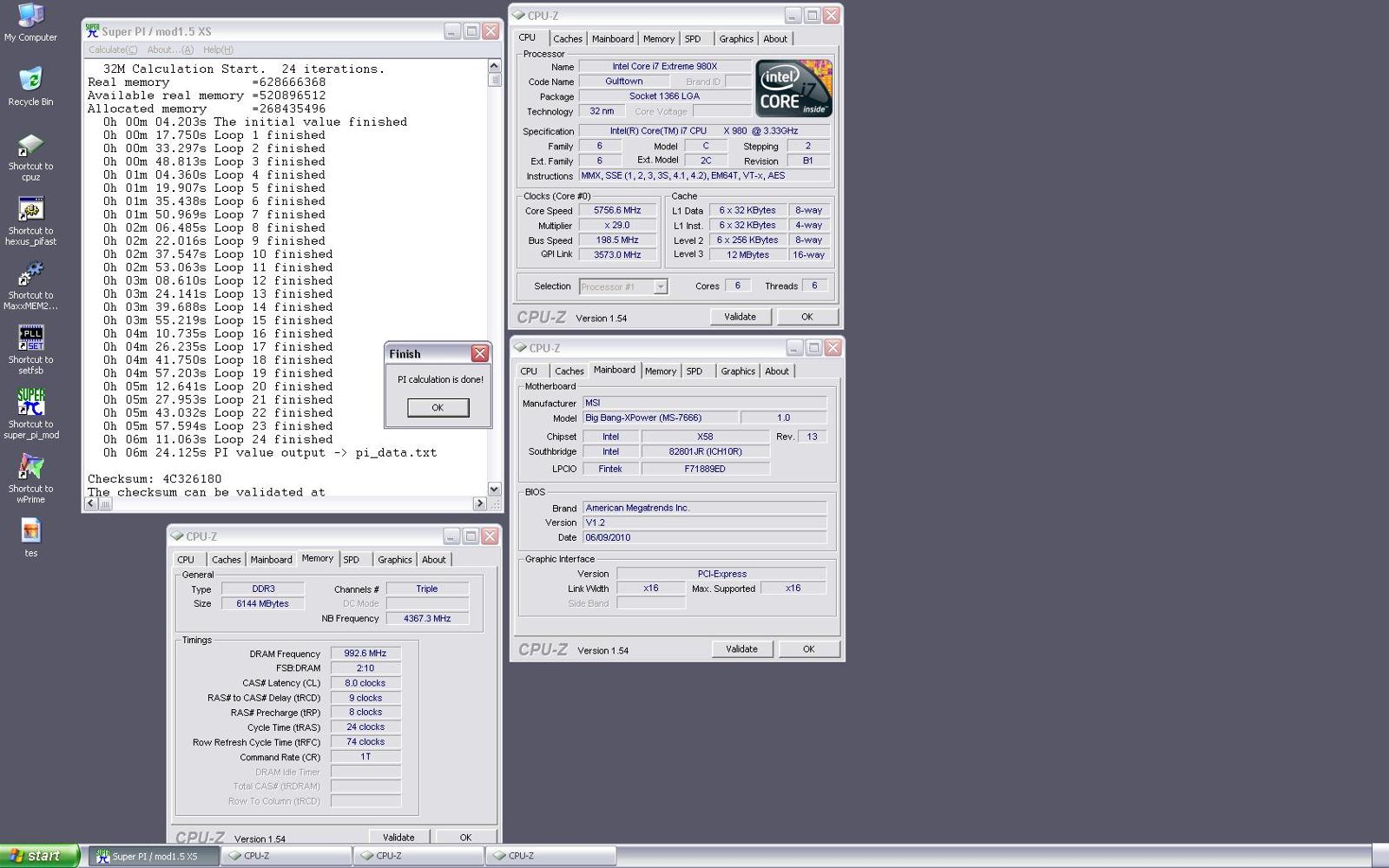Open CPU tab in Memory CPU-Z window
This screenshot has width=1389, height=868.
[x=186, y=560]
